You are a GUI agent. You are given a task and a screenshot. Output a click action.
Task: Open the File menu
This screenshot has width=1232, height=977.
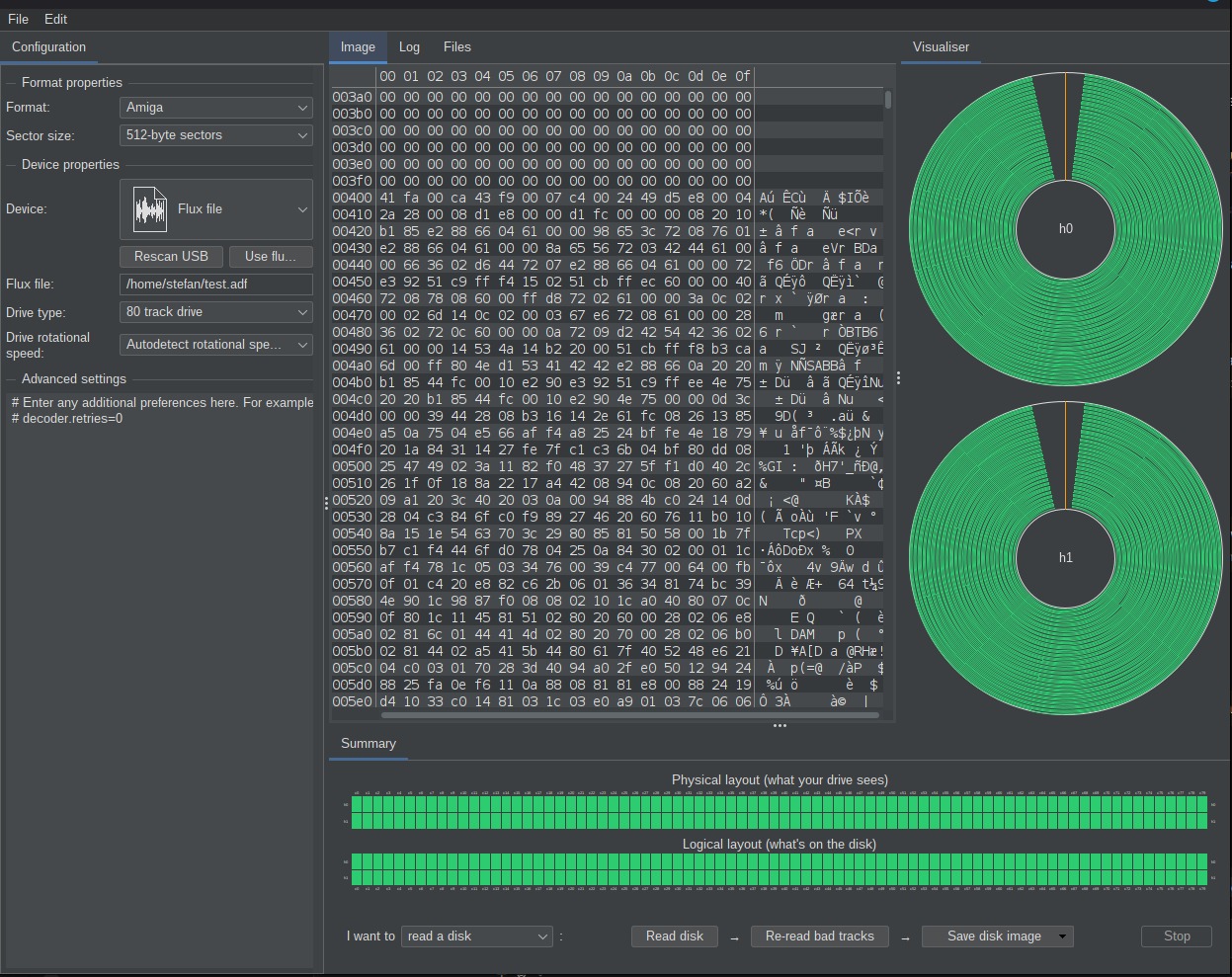click(18, 19)
